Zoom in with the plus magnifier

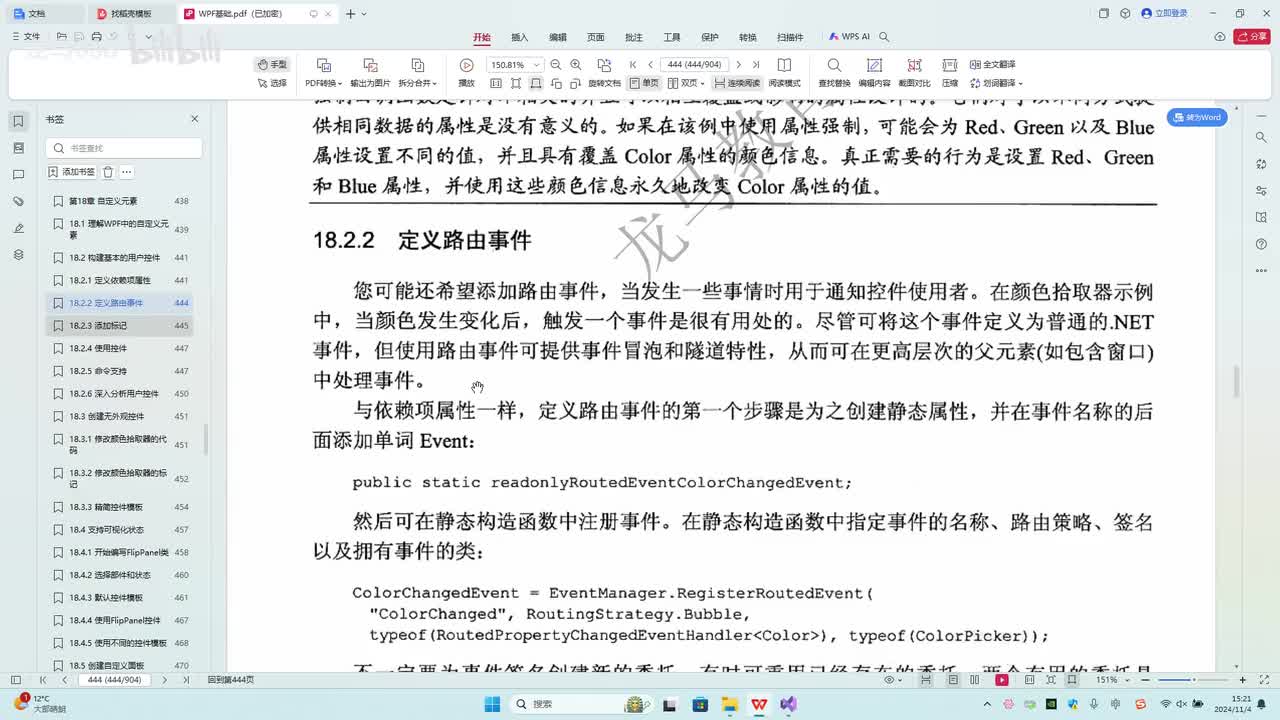click(x=576, y=64)
